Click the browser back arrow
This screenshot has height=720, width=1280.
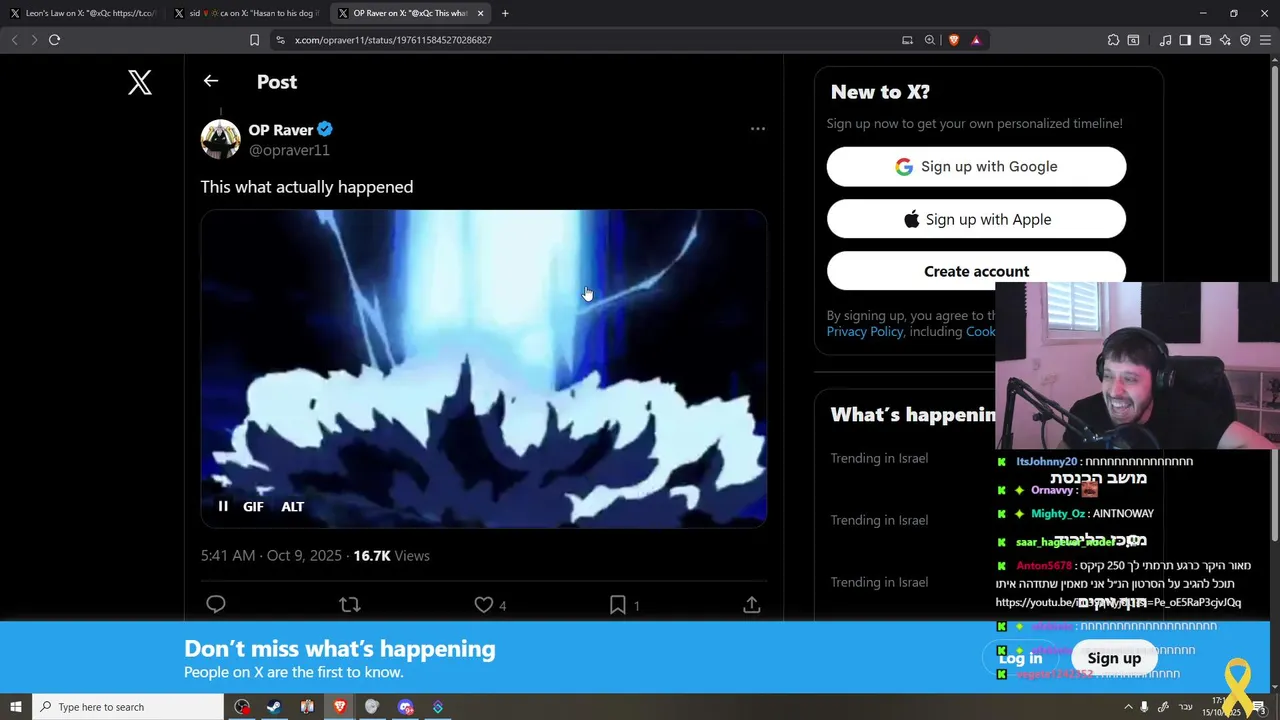14,40
